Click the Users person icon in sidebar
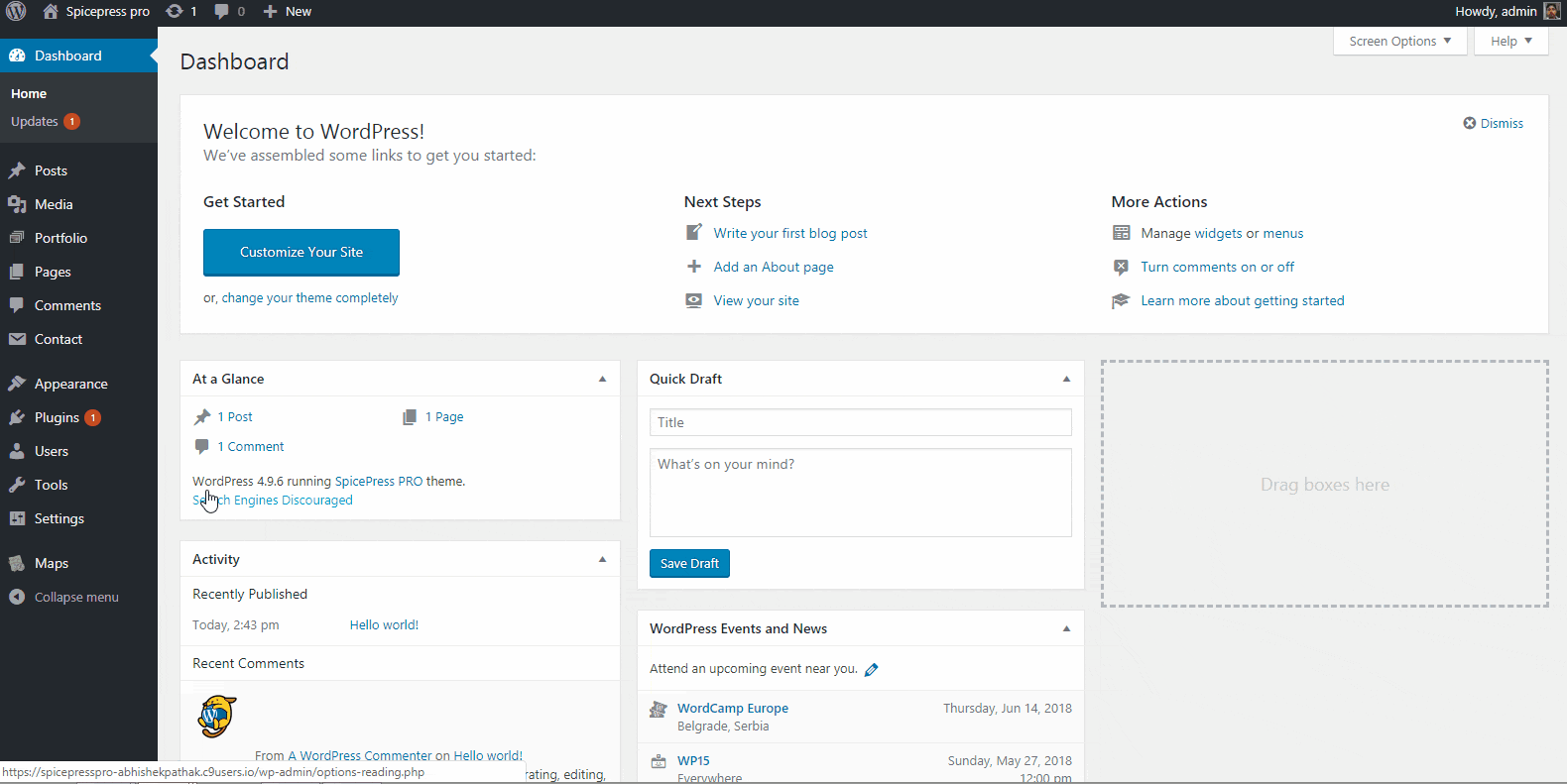Screen dimensions: 1567x784 click(x=17, y=451)
